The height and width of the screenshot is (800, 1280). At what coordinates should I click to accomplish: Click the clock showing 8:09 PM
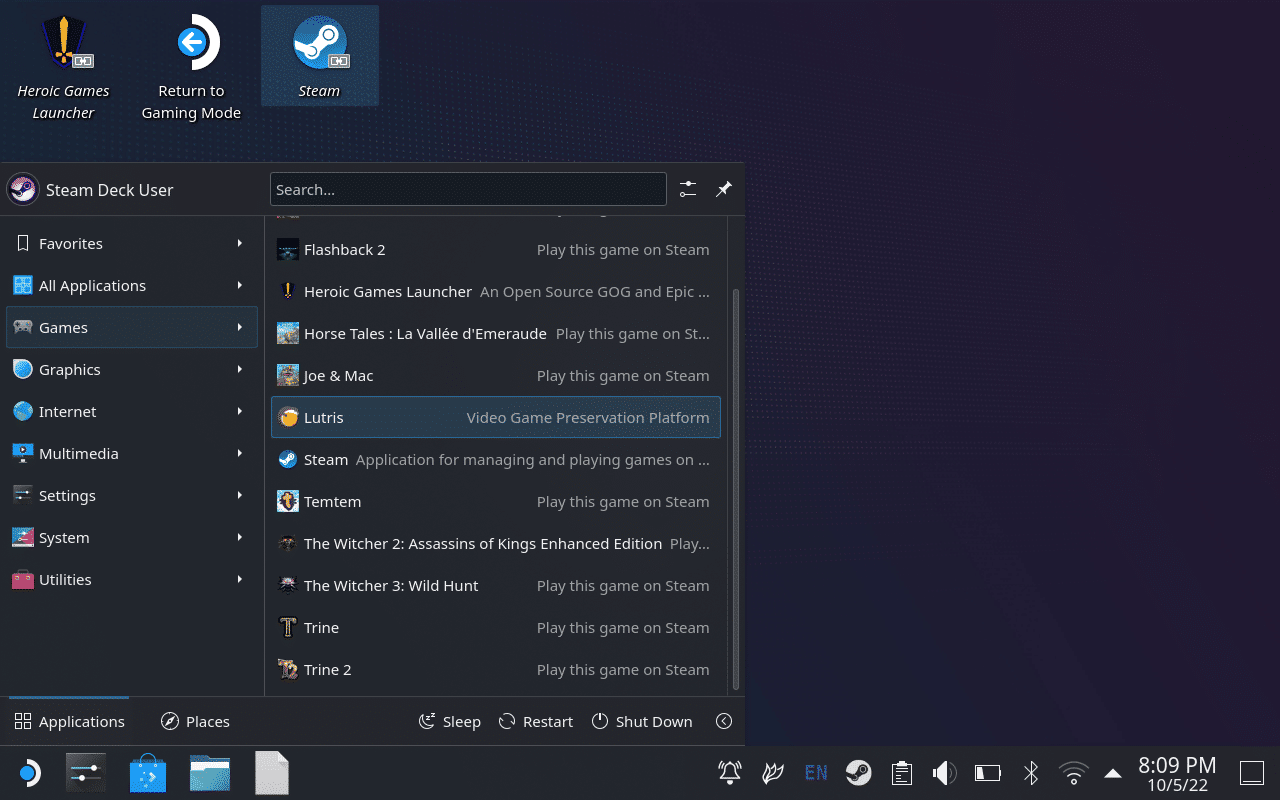pyautogui.click(x=1177, y=773)
